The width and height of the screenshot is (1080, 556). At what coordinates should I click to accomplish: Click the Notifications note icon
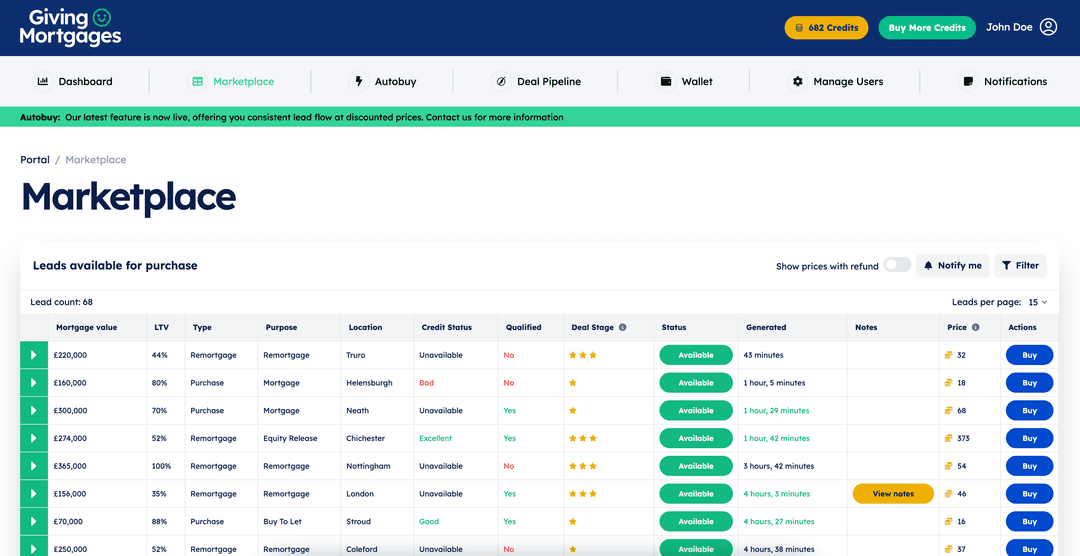968,81
